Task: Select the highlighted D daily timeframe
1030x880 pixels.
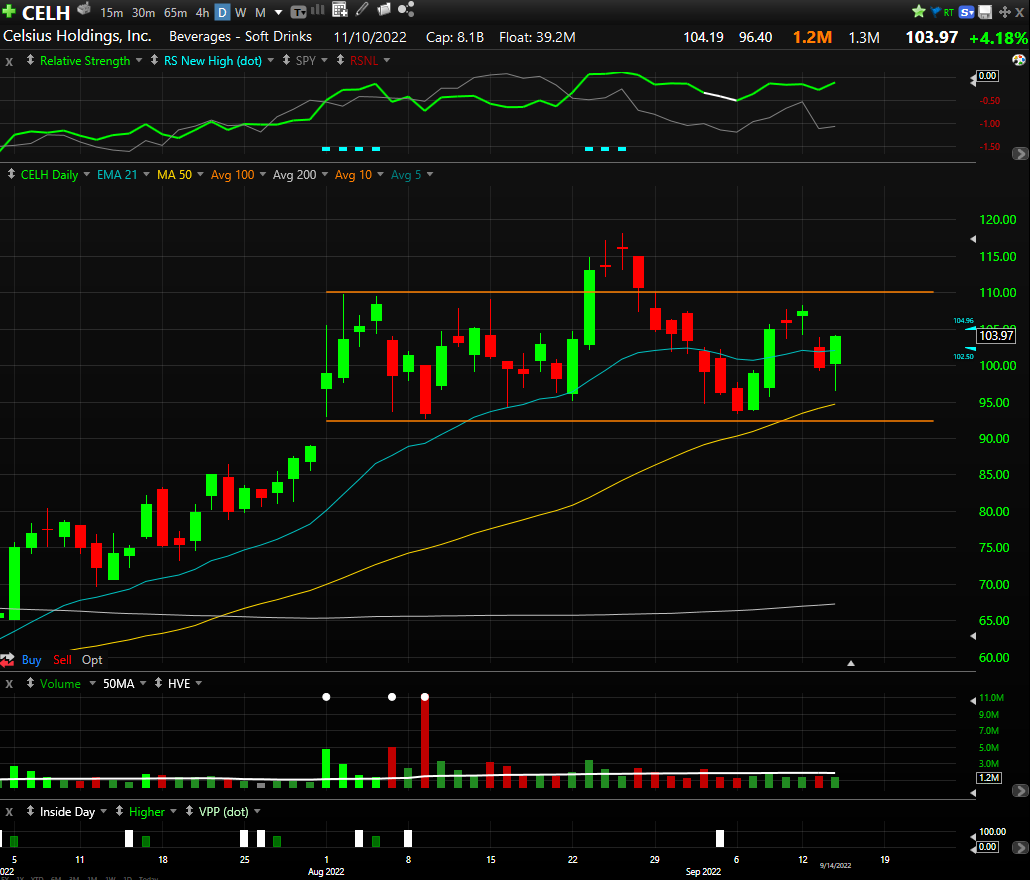Action: pyautogui.click(x=223, y=12)
